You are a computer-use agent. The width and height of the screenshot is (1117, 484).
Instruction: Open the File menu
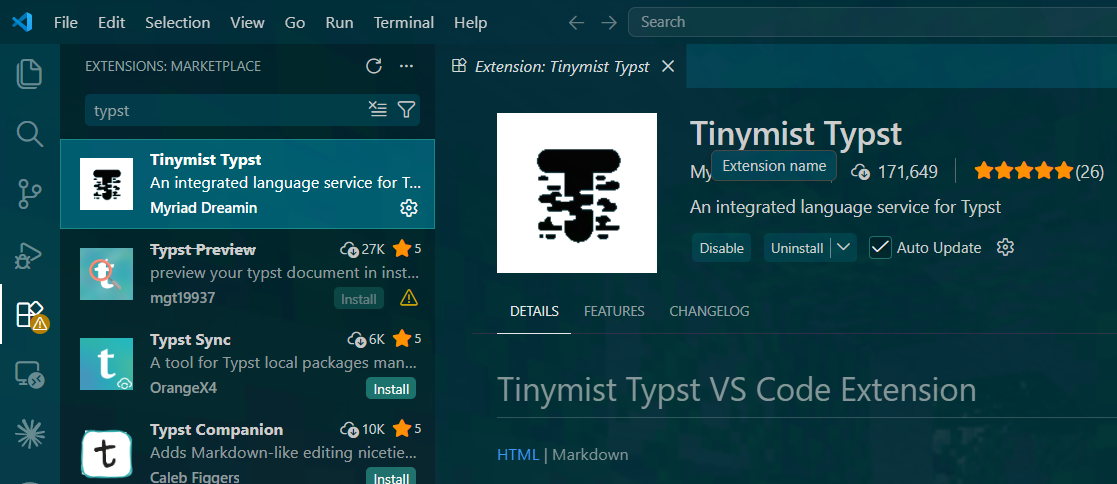[x=66, y=22]
